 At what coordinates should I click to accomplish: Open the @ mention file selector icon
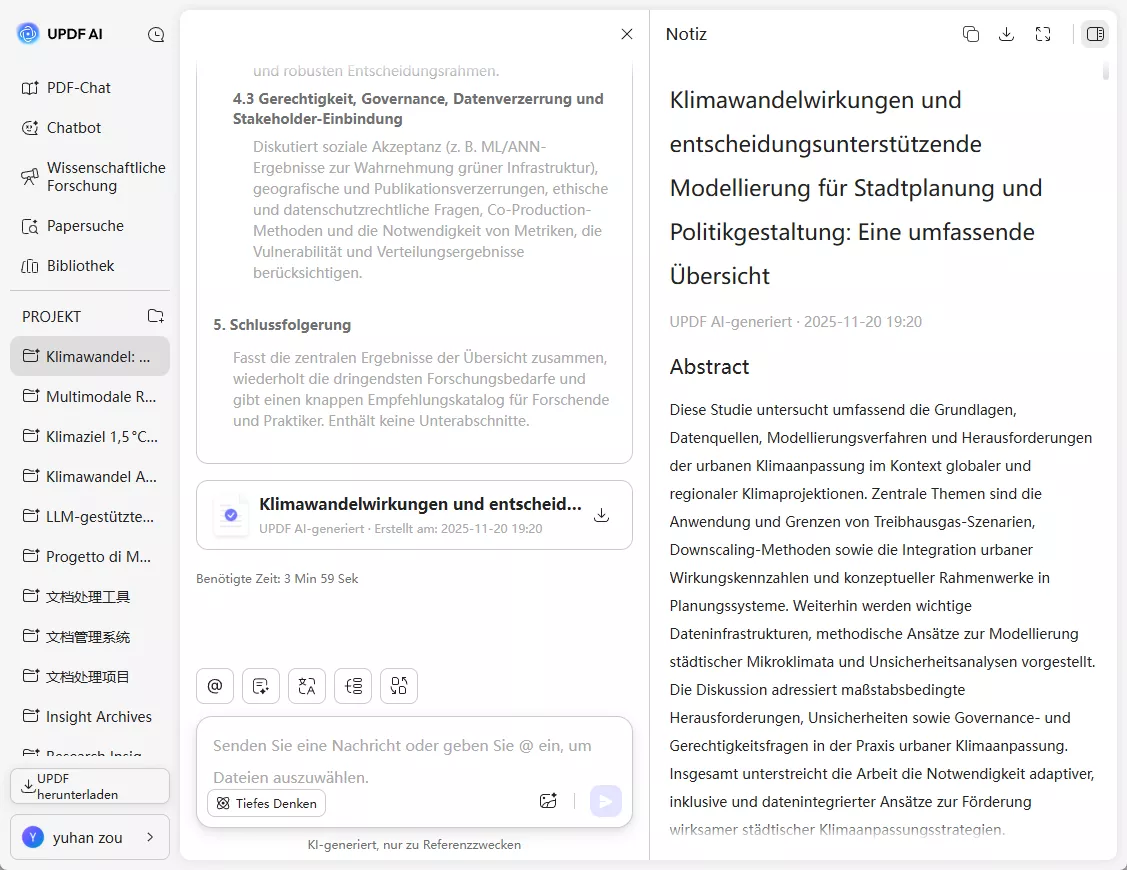[x=215, y=686]
